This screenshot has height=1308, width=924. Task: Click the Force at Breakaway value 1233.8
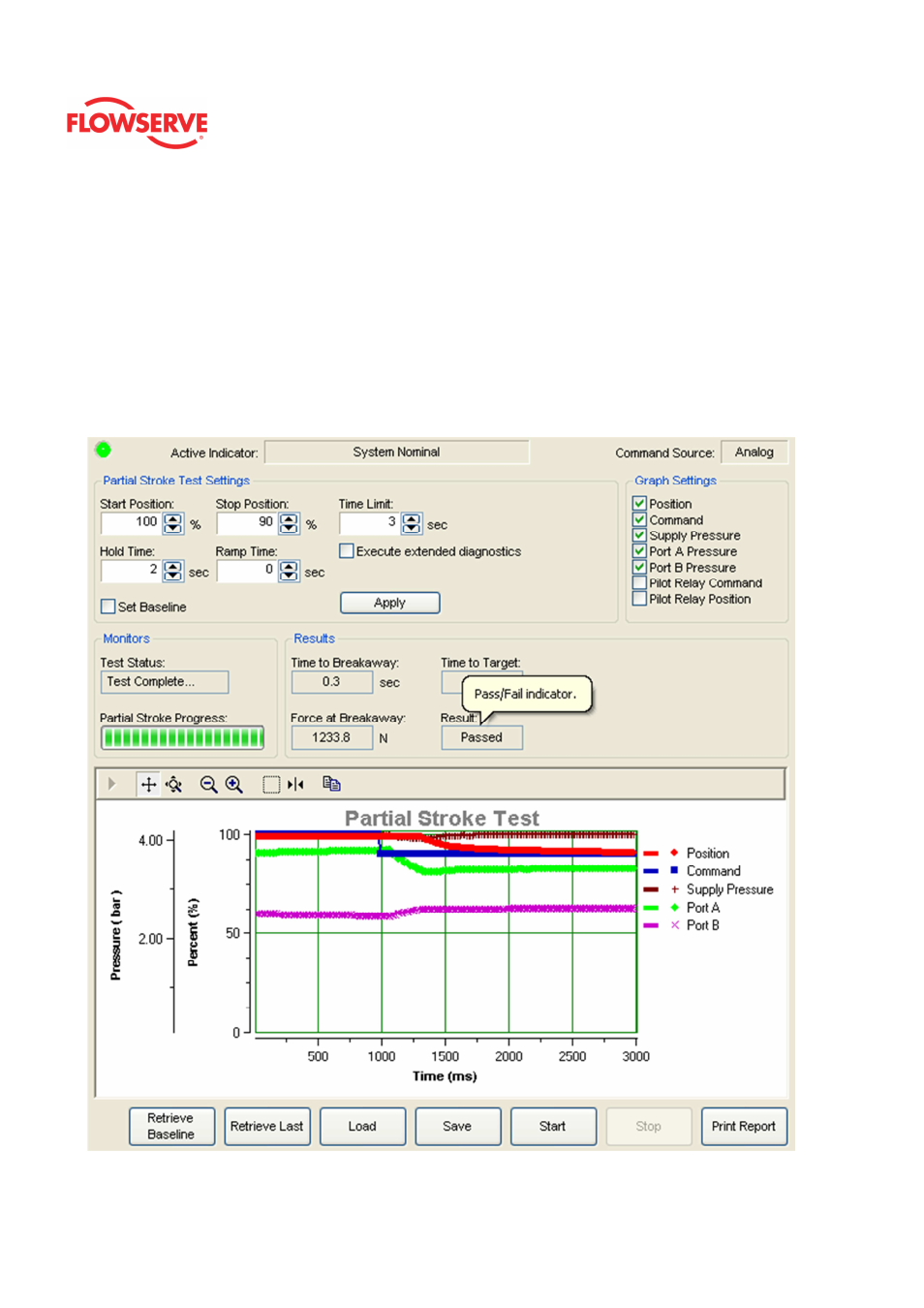coord(332,738)
